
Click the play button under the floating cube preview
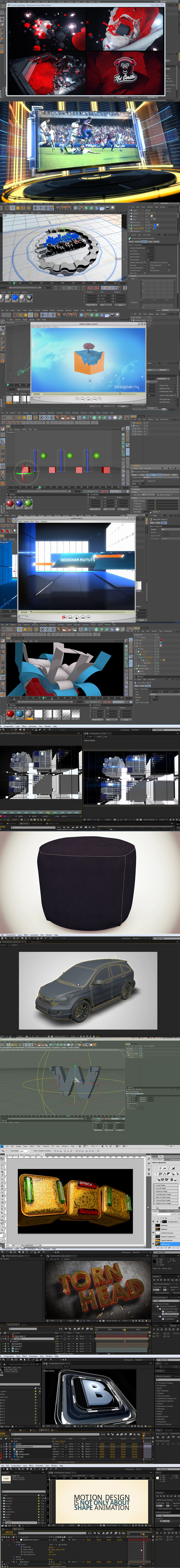[88, 399]
